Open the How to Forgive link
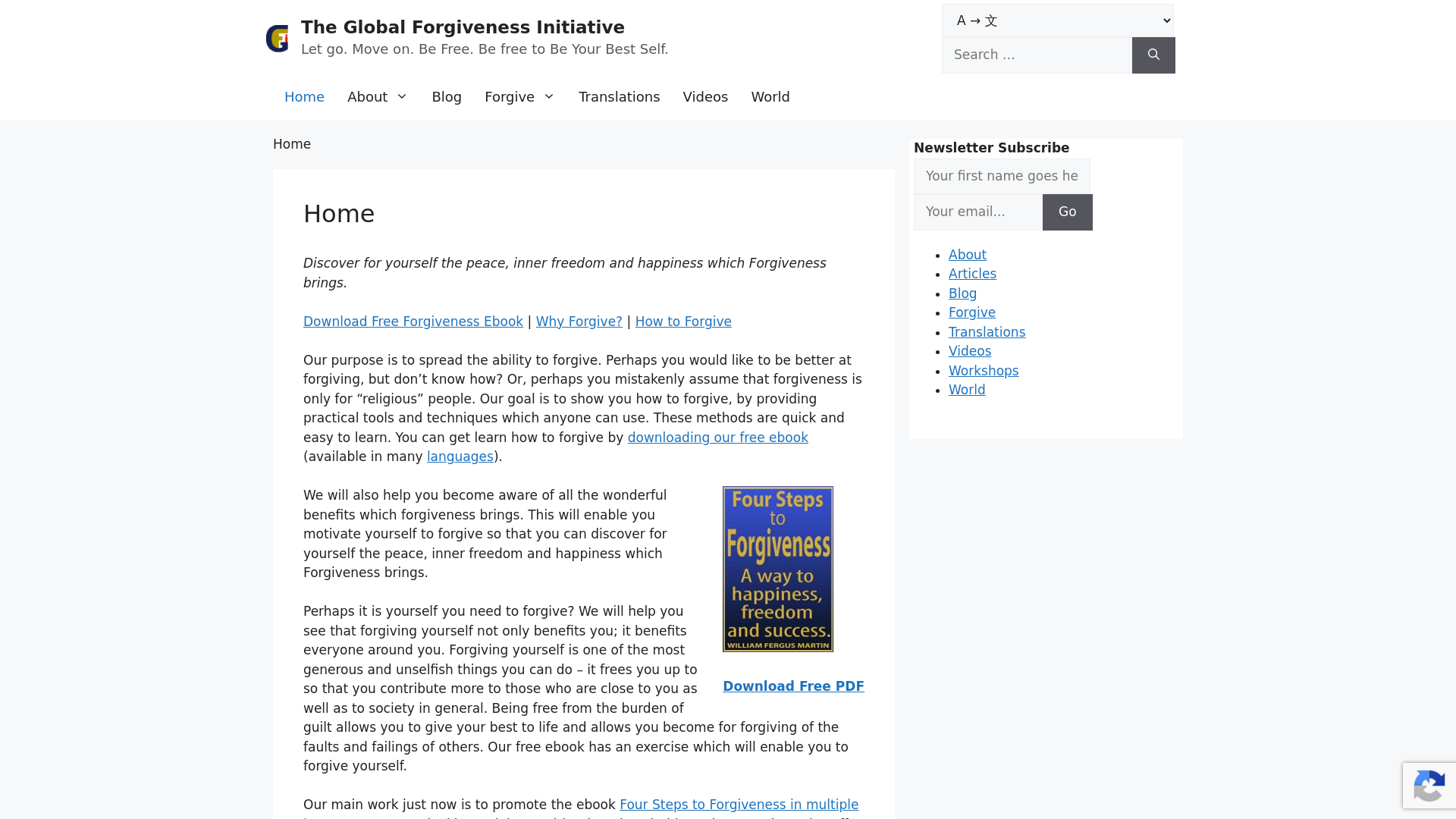The width and height of the screenshot is (1456, 819). (683, 322)
